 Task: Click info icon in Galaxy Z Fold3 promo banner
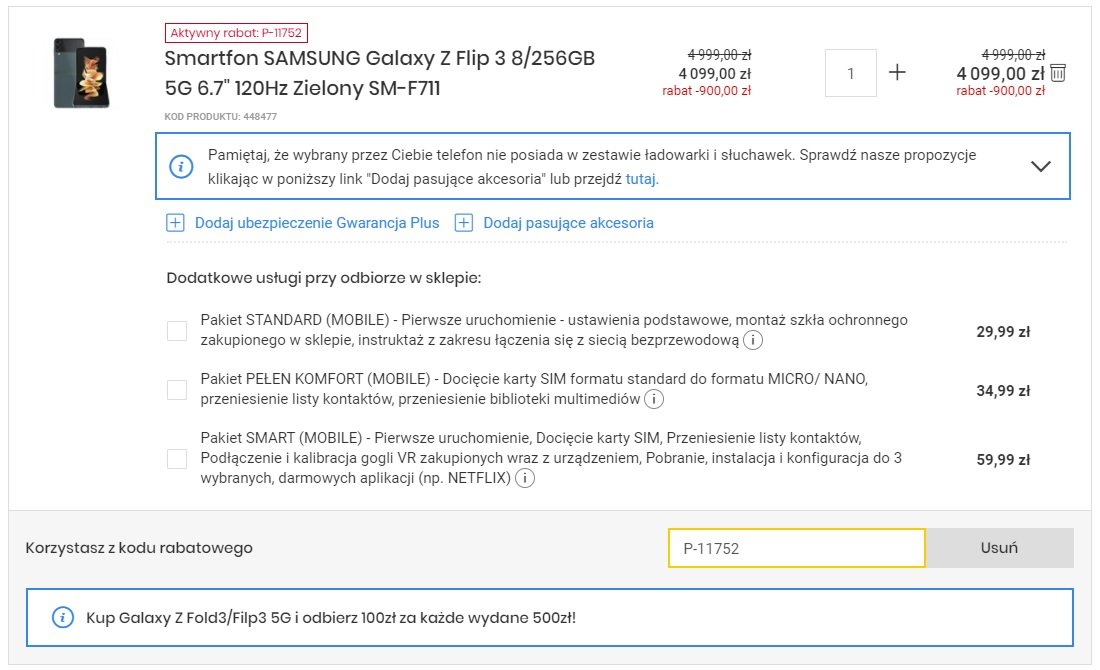(x=63, y=618)
